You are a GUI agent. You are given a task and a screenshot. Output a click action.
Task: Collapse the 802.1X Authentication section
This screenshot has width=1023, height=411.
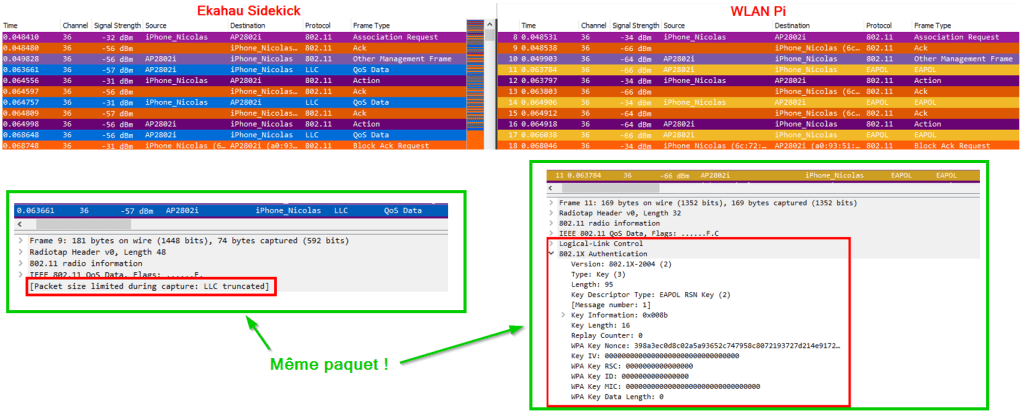coord(551,254)
